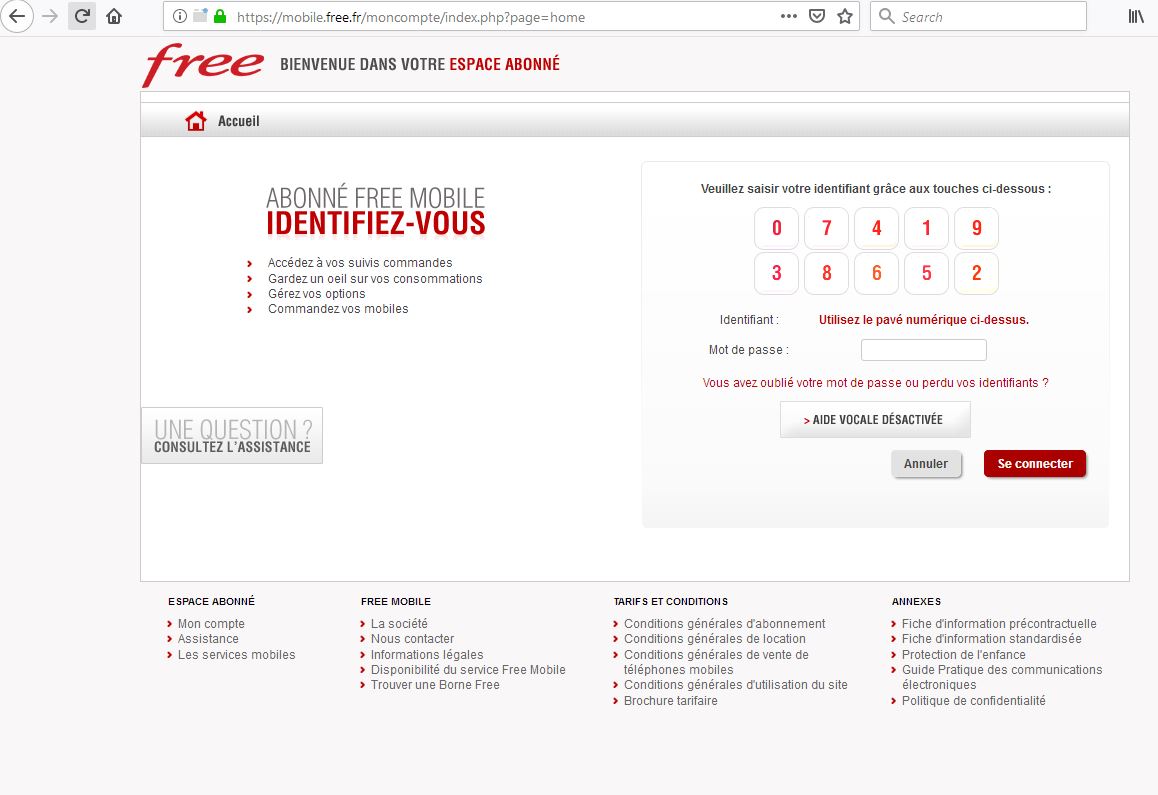Click keypad digit 2

point(976,273)
